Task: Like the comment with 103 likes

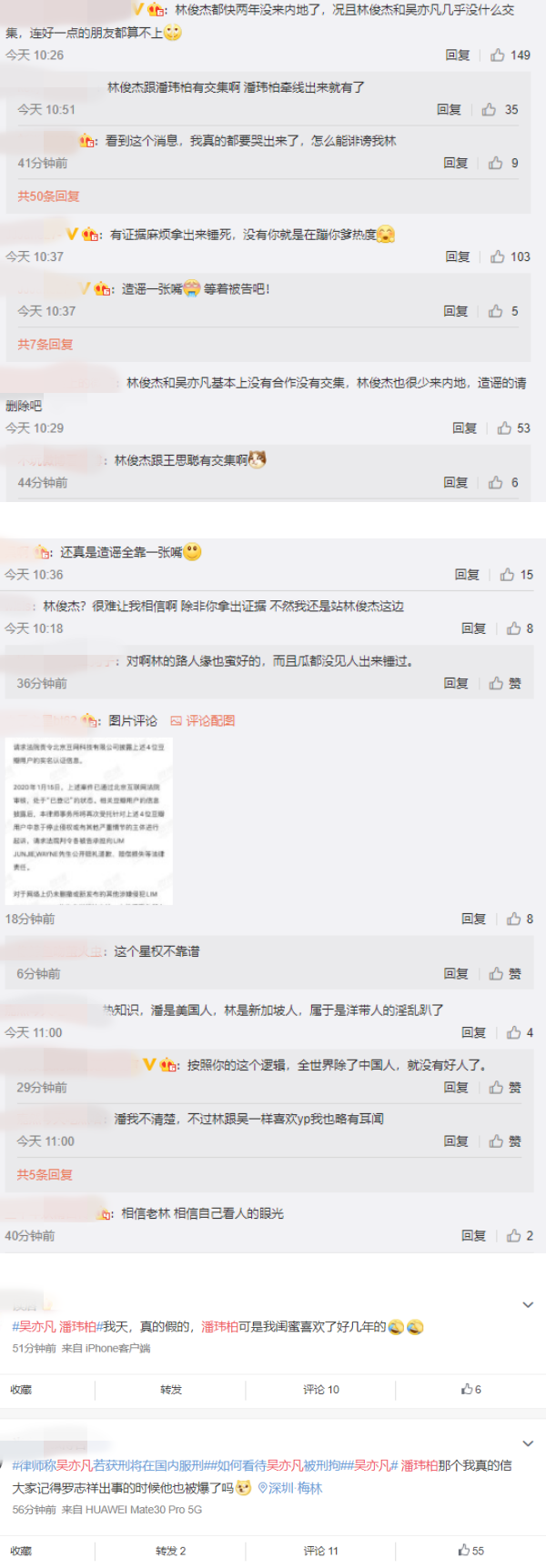Action: click(510, 257)
